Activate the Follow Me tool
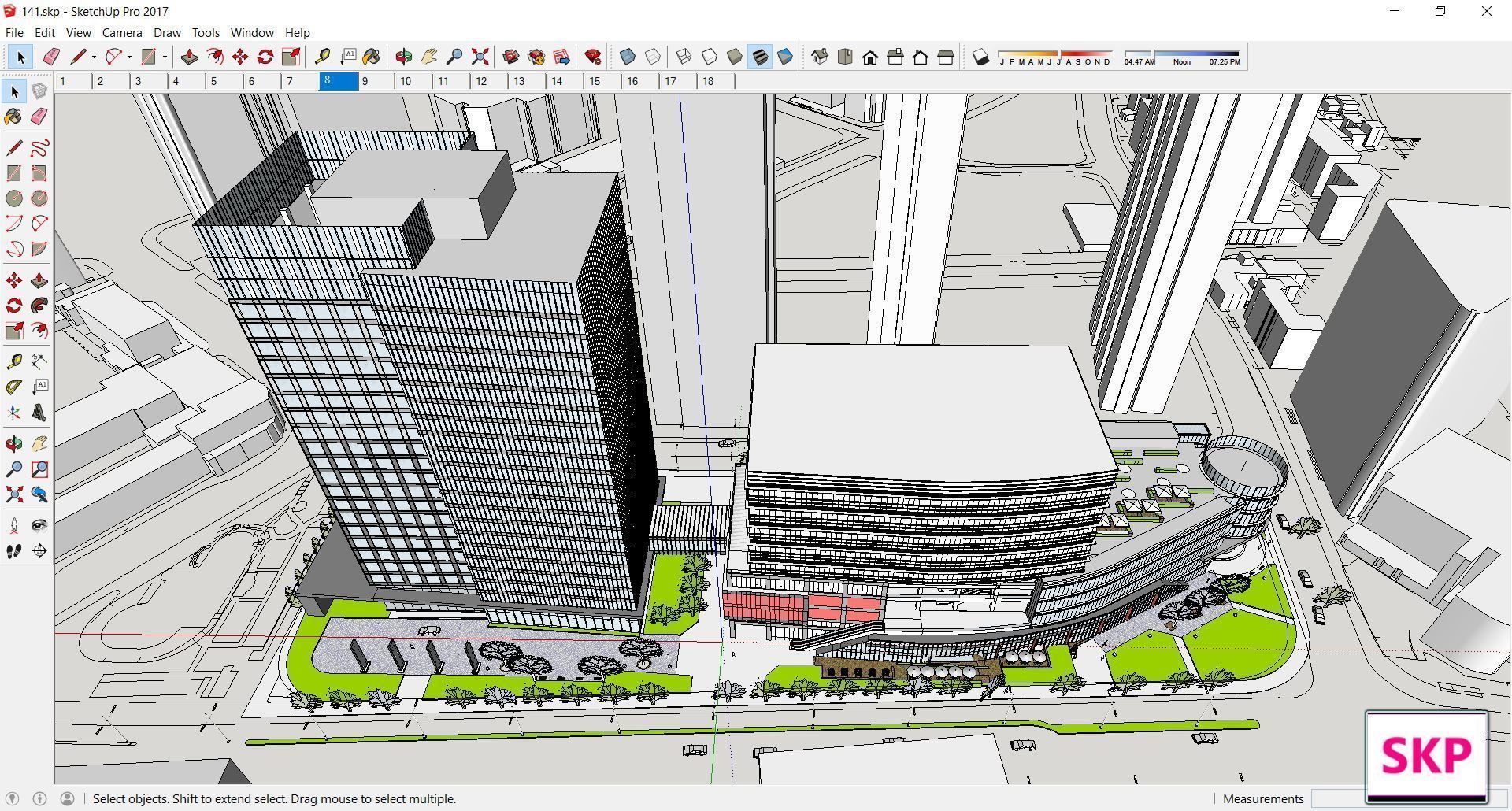1512x811 pixels. [39, 306]
